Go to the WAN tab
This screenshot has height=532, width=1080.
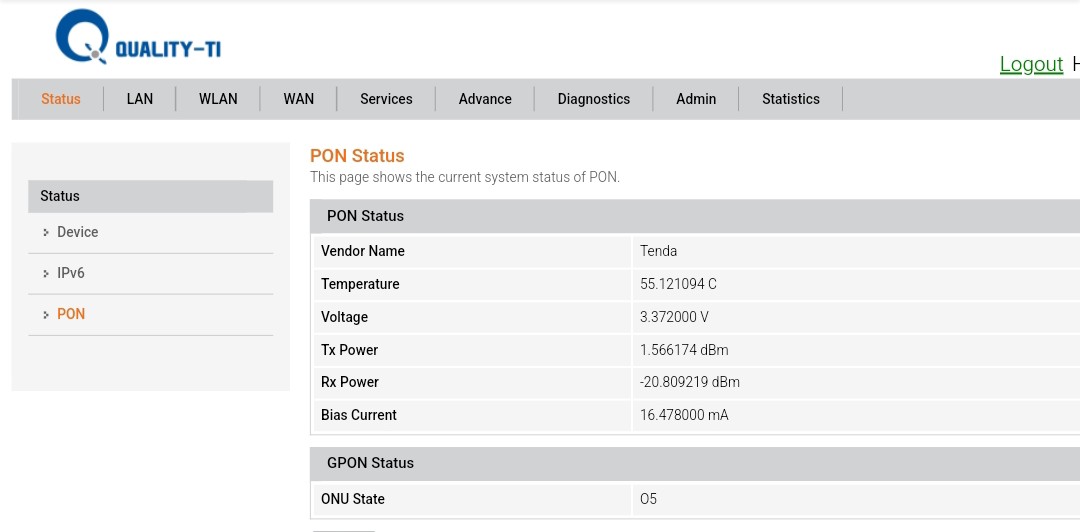(x=299, y=99)
